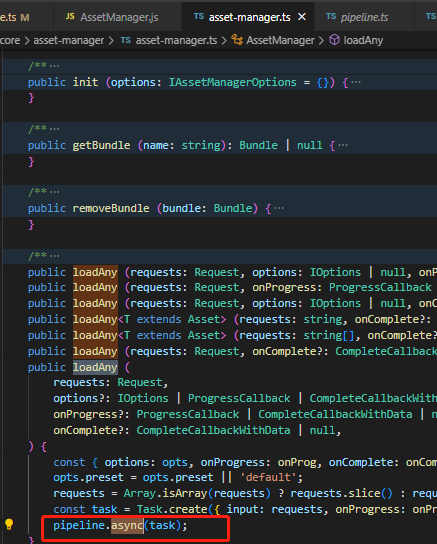Click the highlighted 'async' in pipeline.async(task)
Screen dimensions: 437x544
pos(127,525)
